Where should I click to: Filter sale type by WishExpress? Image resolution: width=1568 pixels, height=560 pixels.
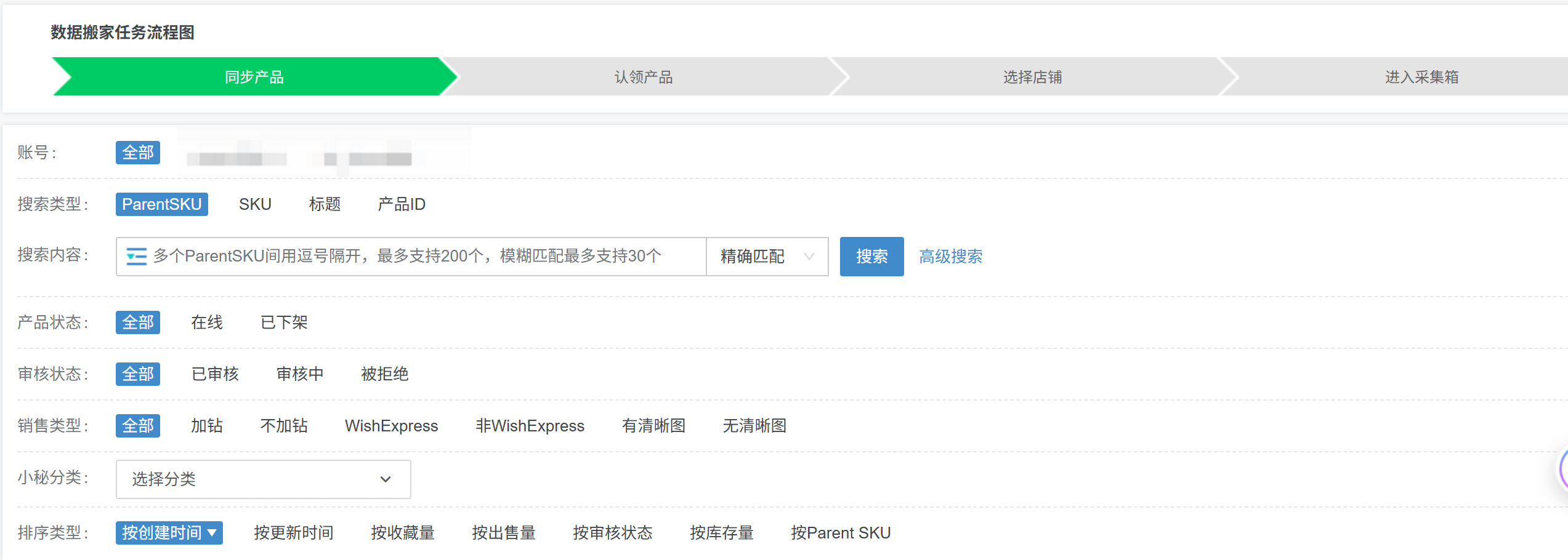[392, 426]
